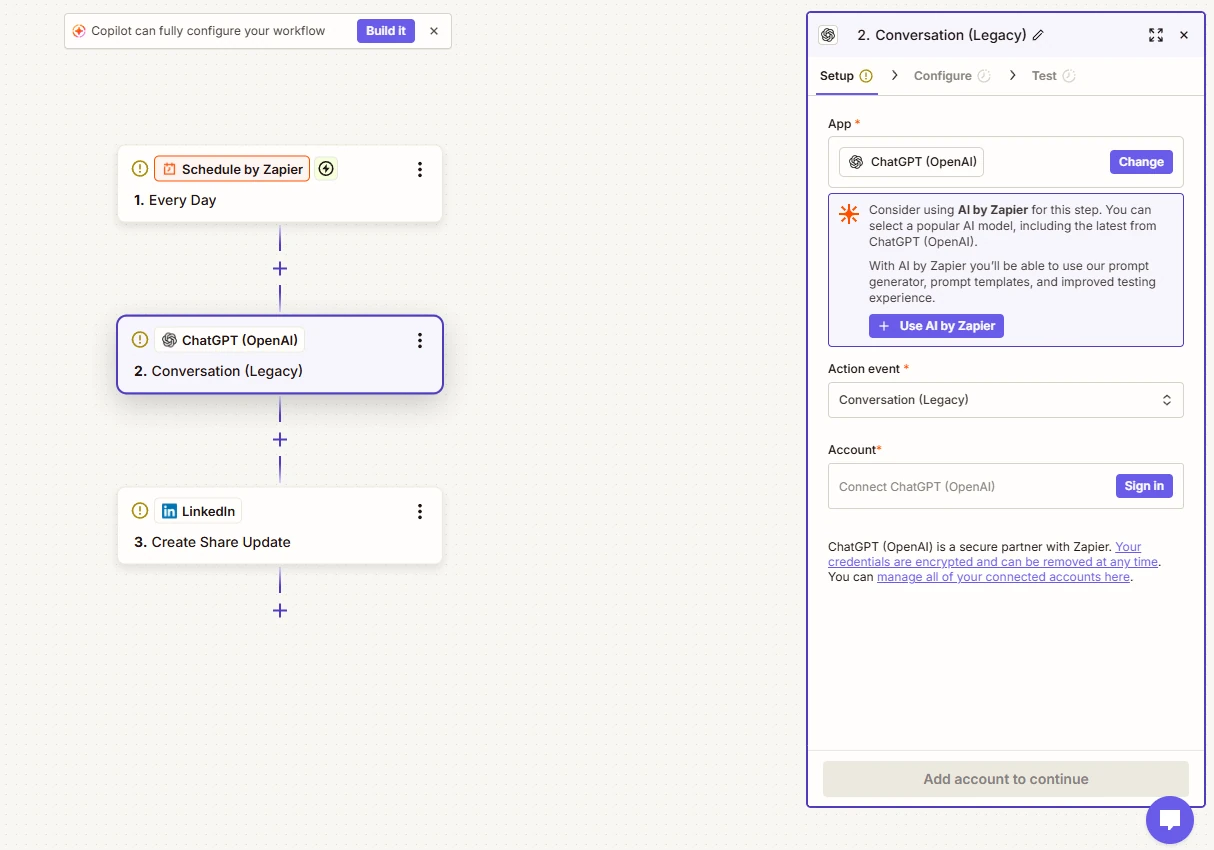Click warning icon on Conversation (Legacy) step
This screenshot has width=1214, height=850.
tap(140, 340)
